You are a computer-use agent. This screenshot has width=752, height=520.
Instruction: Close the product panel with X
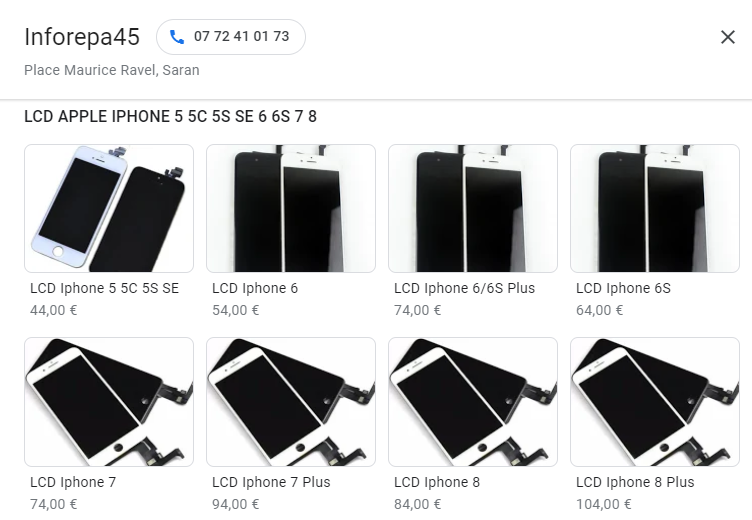[x=728, y=37]
